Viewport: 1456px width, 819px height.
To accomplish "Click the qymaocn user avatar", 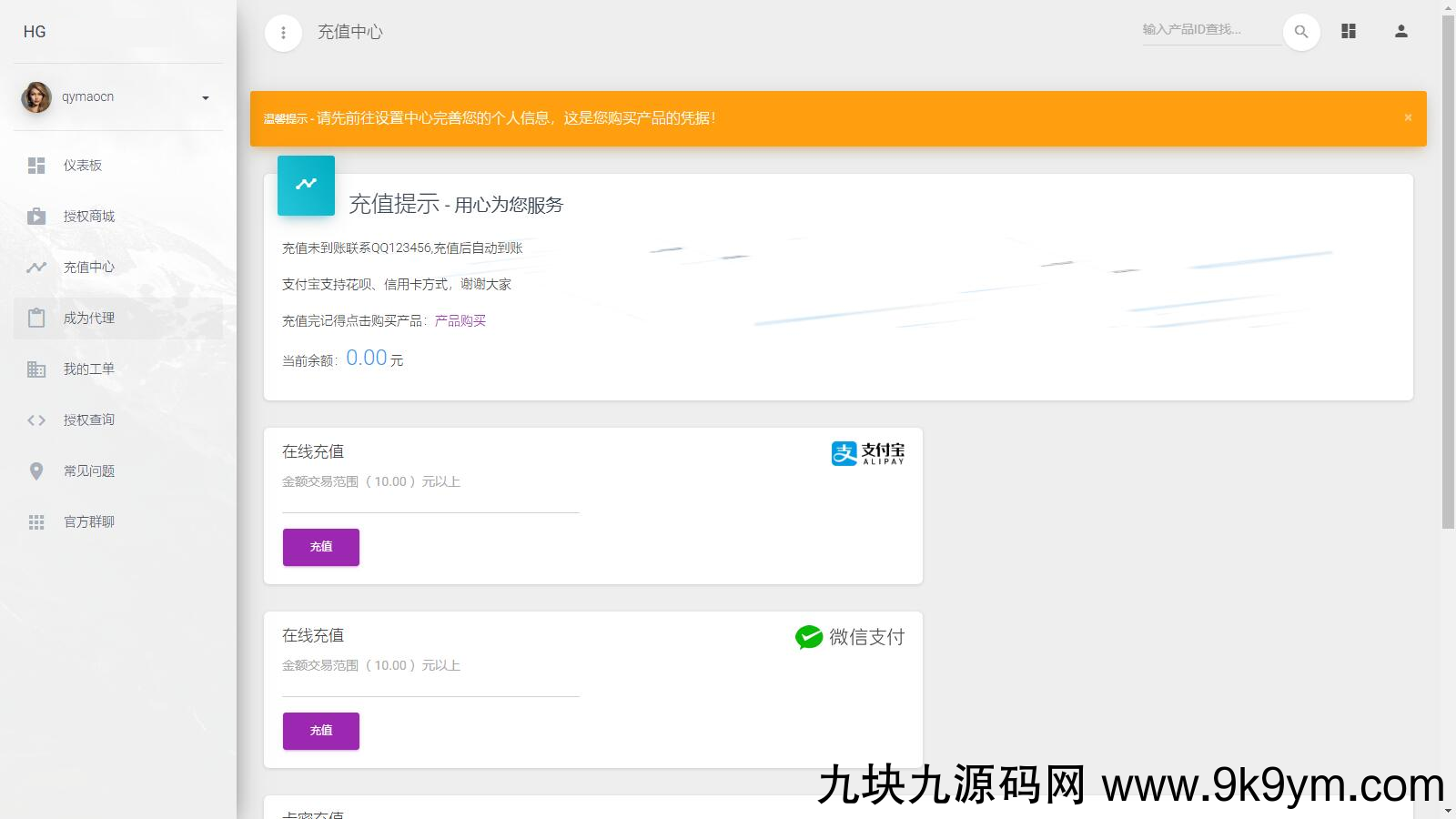I will pyautogui.click(x=36, y=97).
